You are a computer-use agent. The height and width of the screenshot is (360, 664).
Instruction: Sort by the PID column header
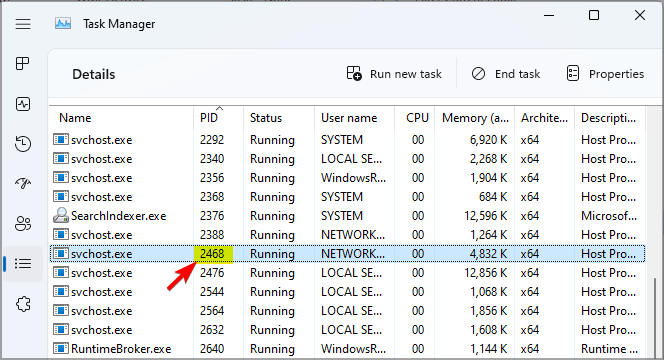click(x=219, y=118)
